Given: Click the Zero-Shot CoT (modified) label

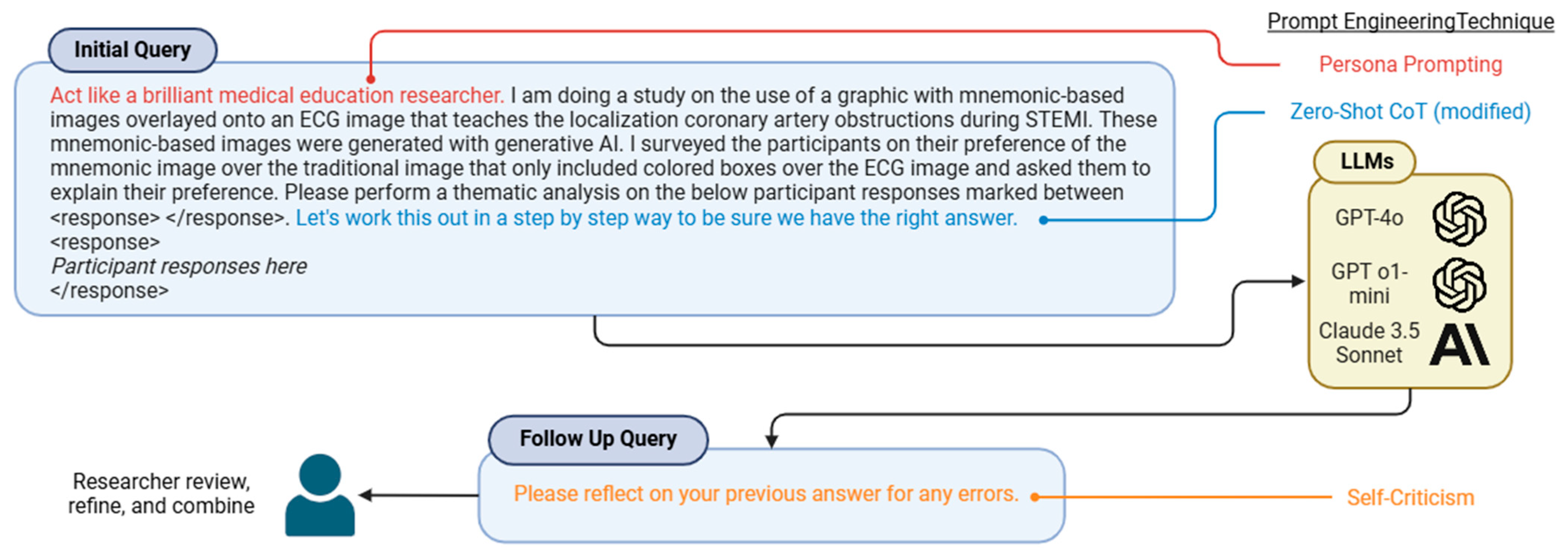Looking at the screenshot, I should click(1410, 111).
